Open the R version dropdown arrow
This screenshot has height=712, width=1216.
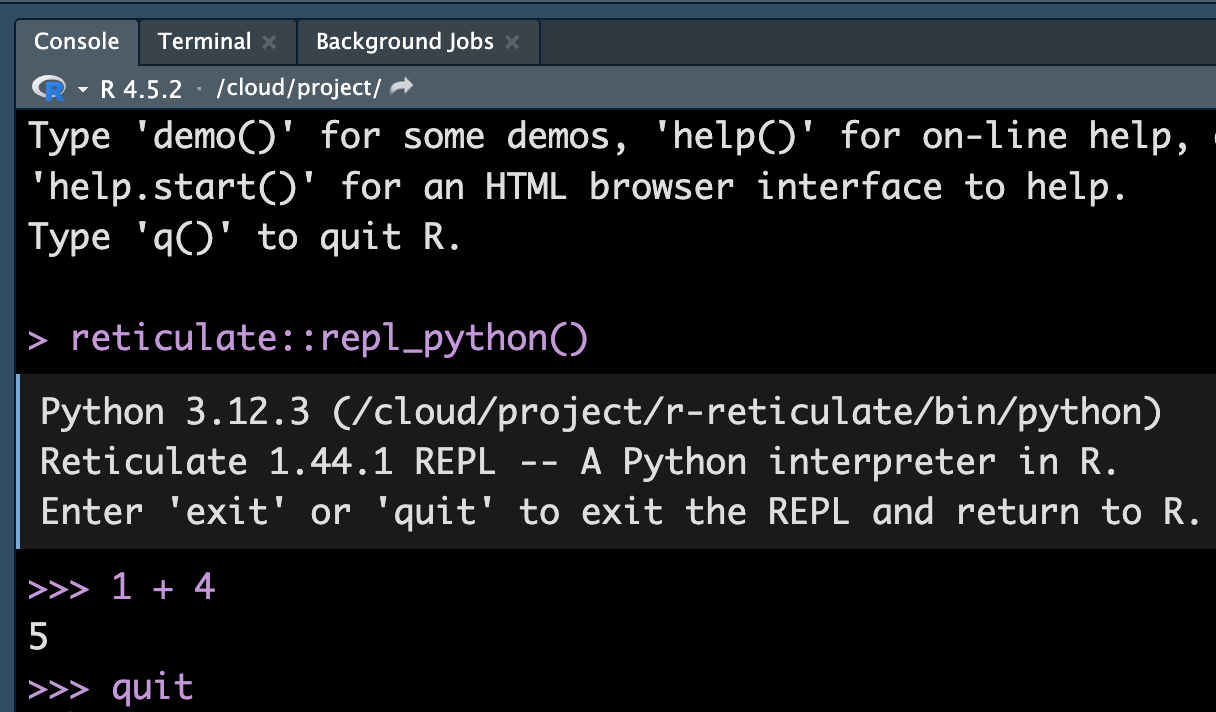pos(82,90)
